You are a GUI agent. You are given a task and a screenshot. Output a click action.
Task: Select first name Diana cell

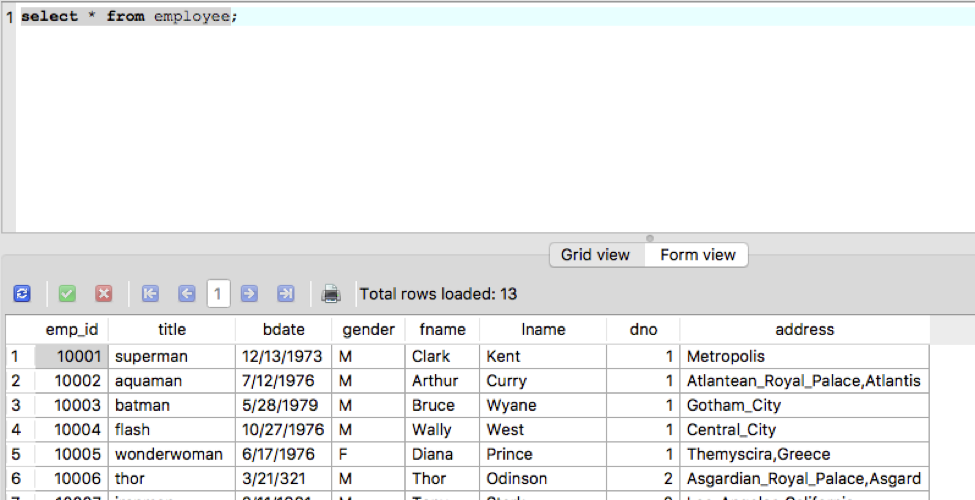coord(442,454)
